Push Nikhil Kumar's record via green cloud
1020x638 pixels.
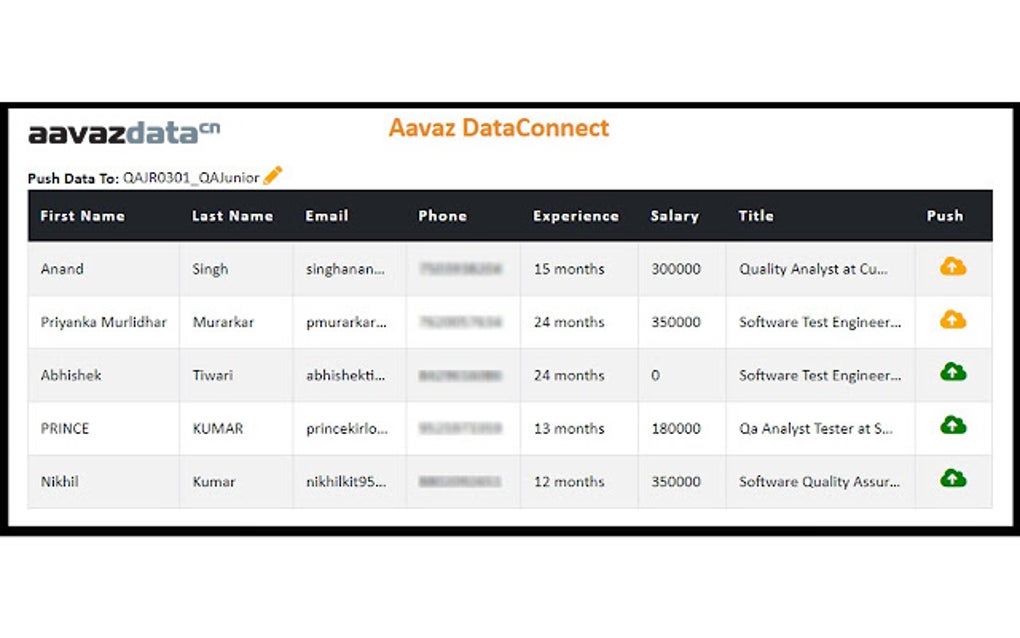(x=953, y=479)
